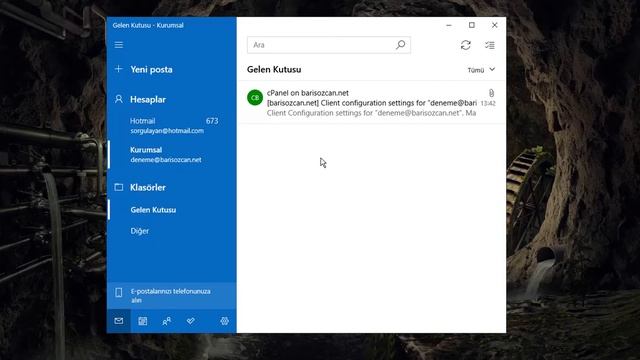Click the Hotmail unread count 673

(212, 121)
